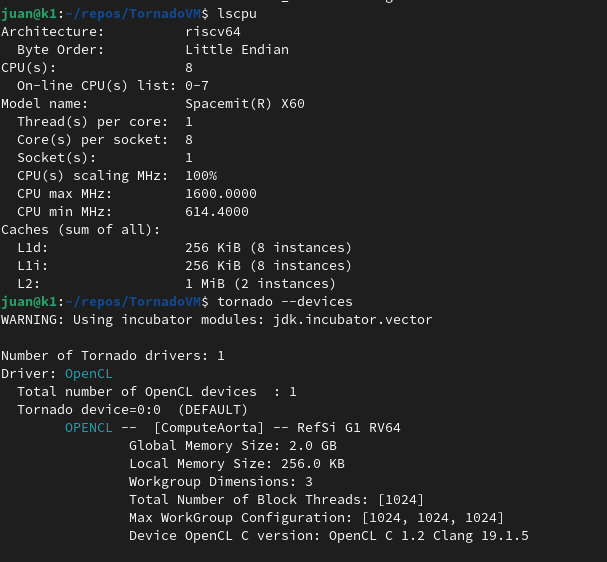Click the 'jdk.incubator.vector' module name

[x=352, y=320]
